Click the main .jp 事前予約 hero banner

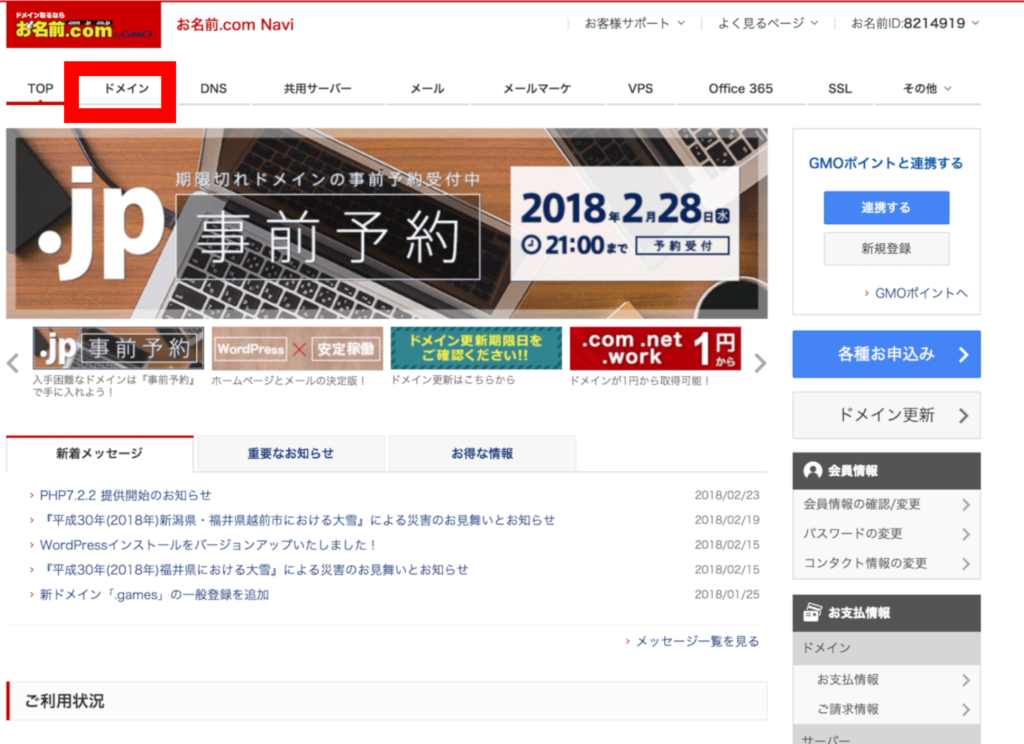coord(387,223)
